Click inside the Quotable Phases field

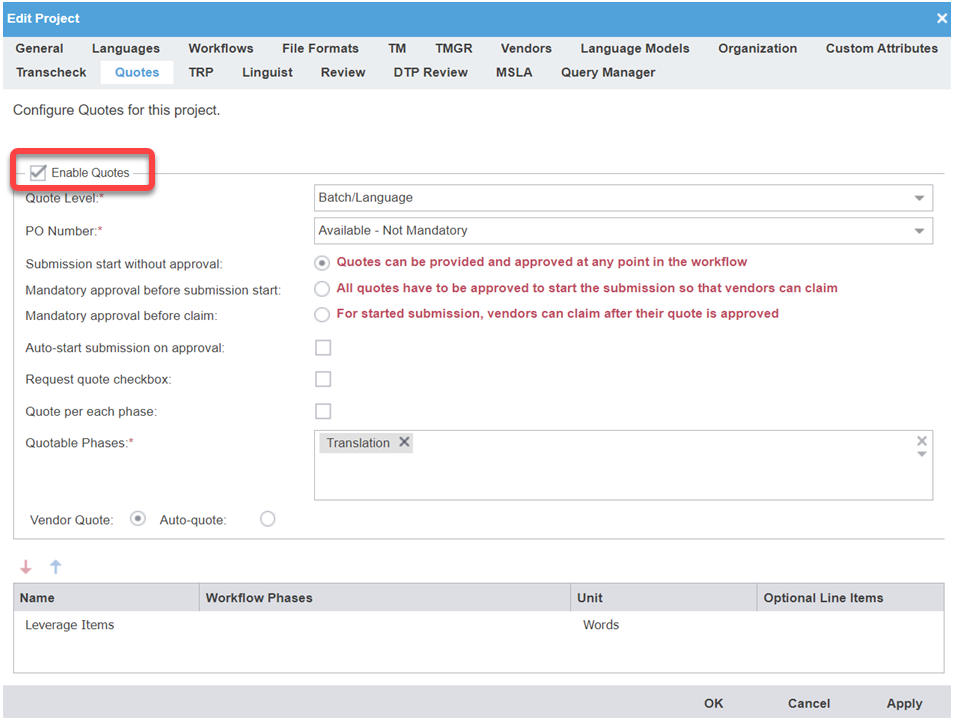[x=620, y=475]
